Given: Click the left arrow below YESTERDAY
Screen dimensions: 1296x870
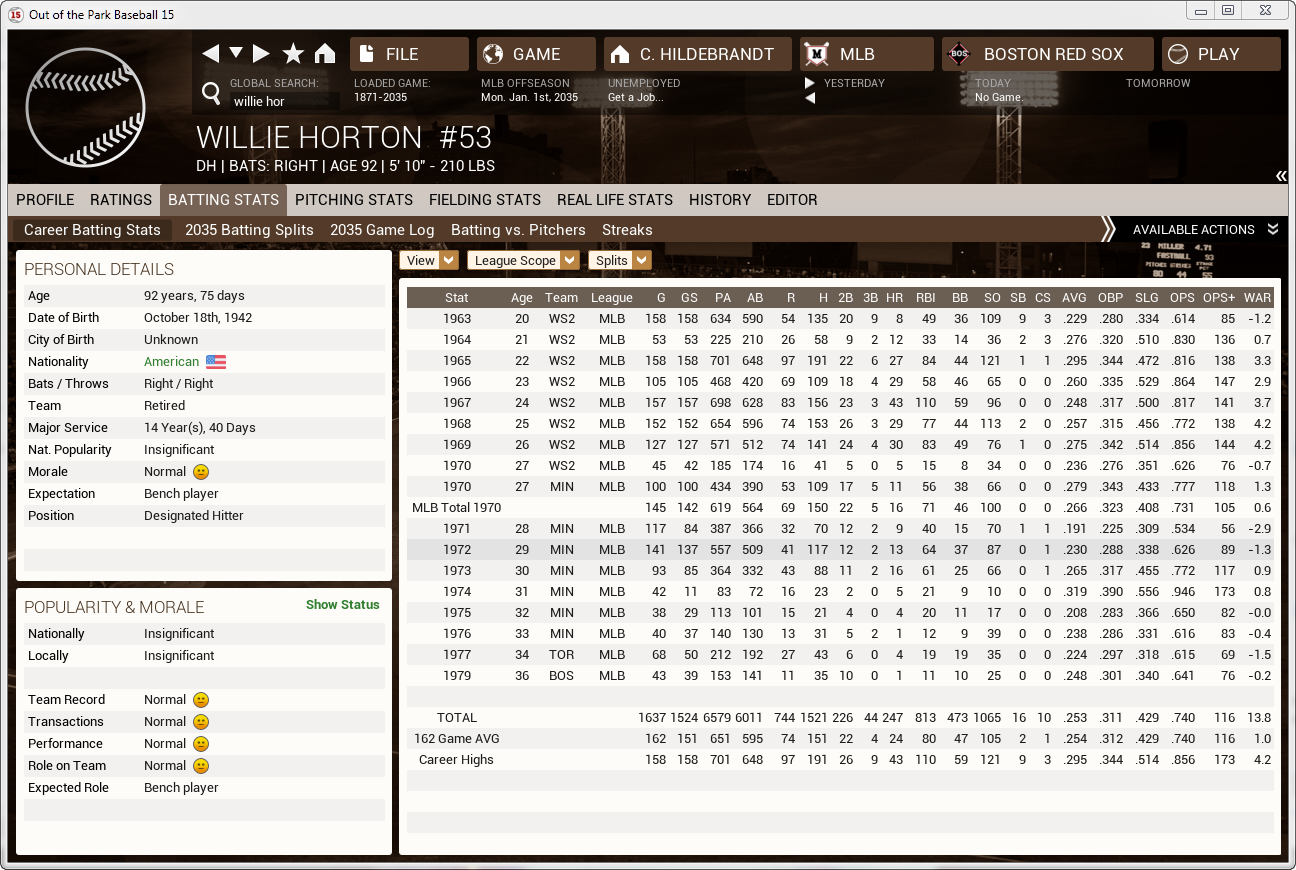Looking at the screenshot, I should click(810, 98).
